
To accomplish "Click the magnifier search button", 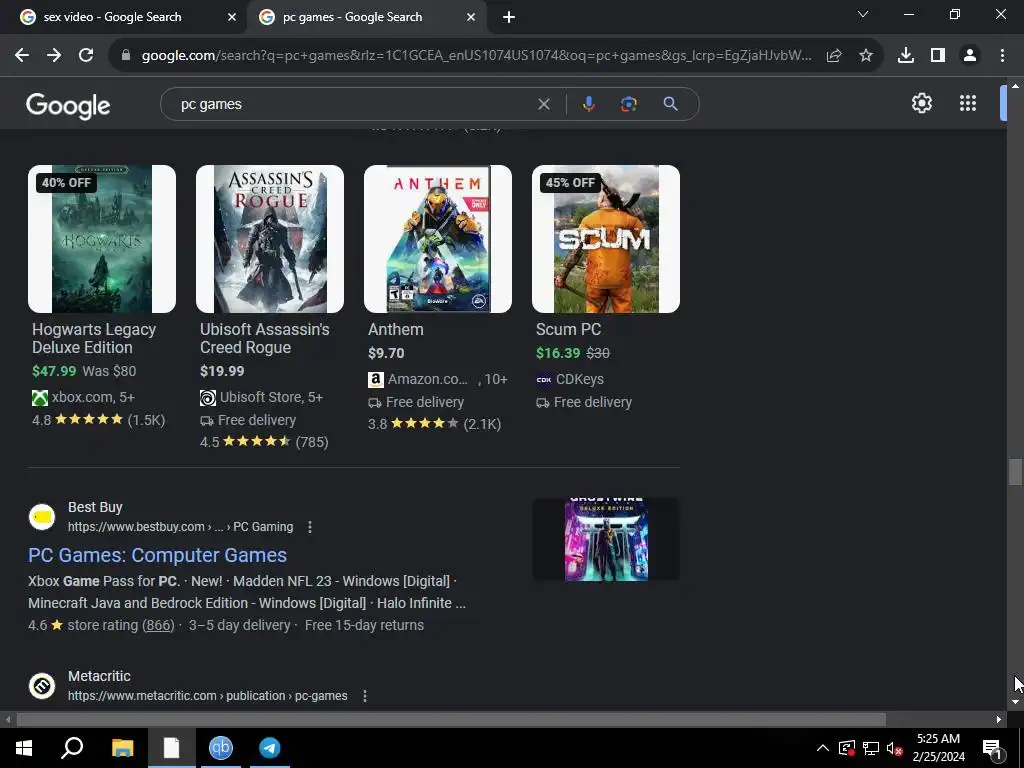I will pyautogui.click(x=670, y=104).
